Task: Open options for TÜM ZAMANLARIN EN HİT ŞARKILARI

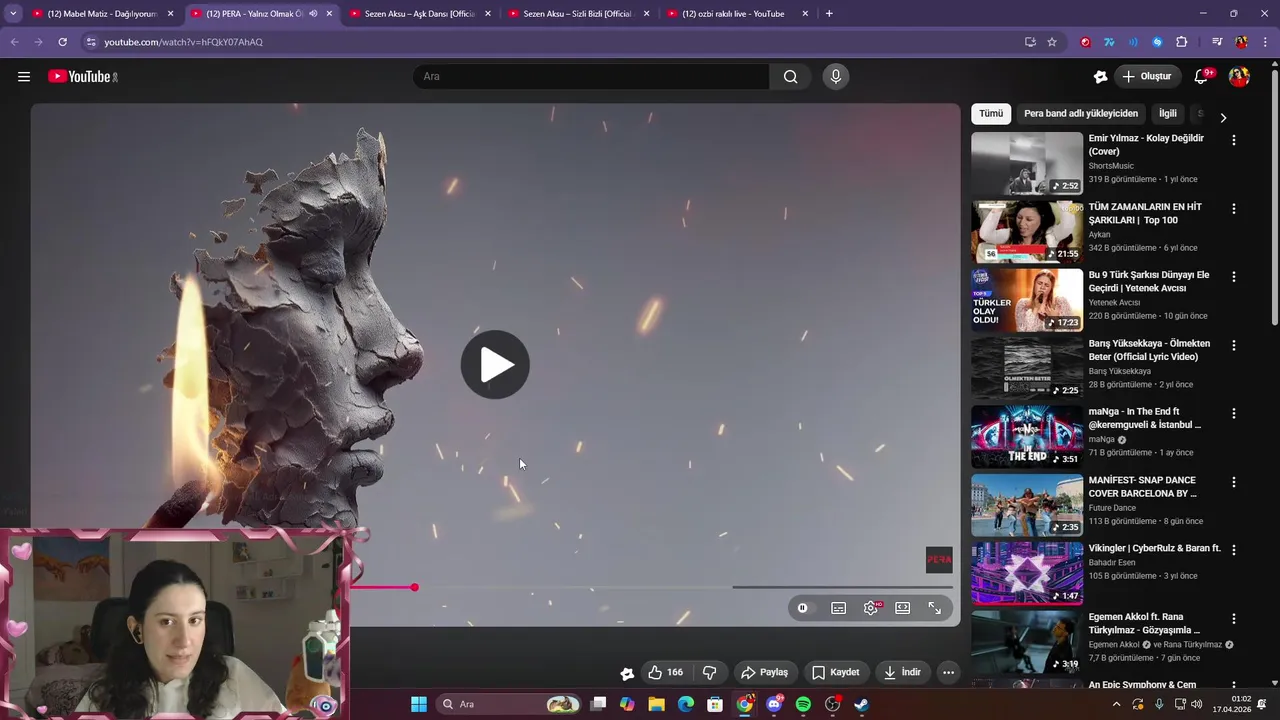Action: pyautogui.click(x=1234, y=209)
